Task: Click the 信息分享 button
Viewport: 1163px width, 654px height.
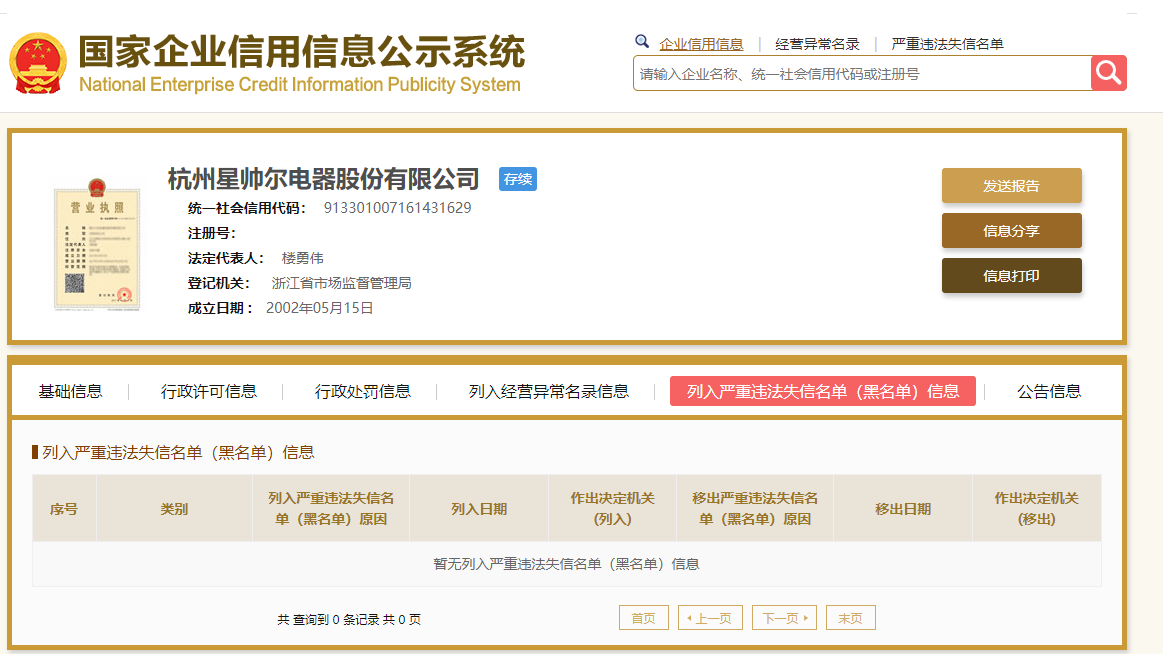Action: (x=1012, y=231)
